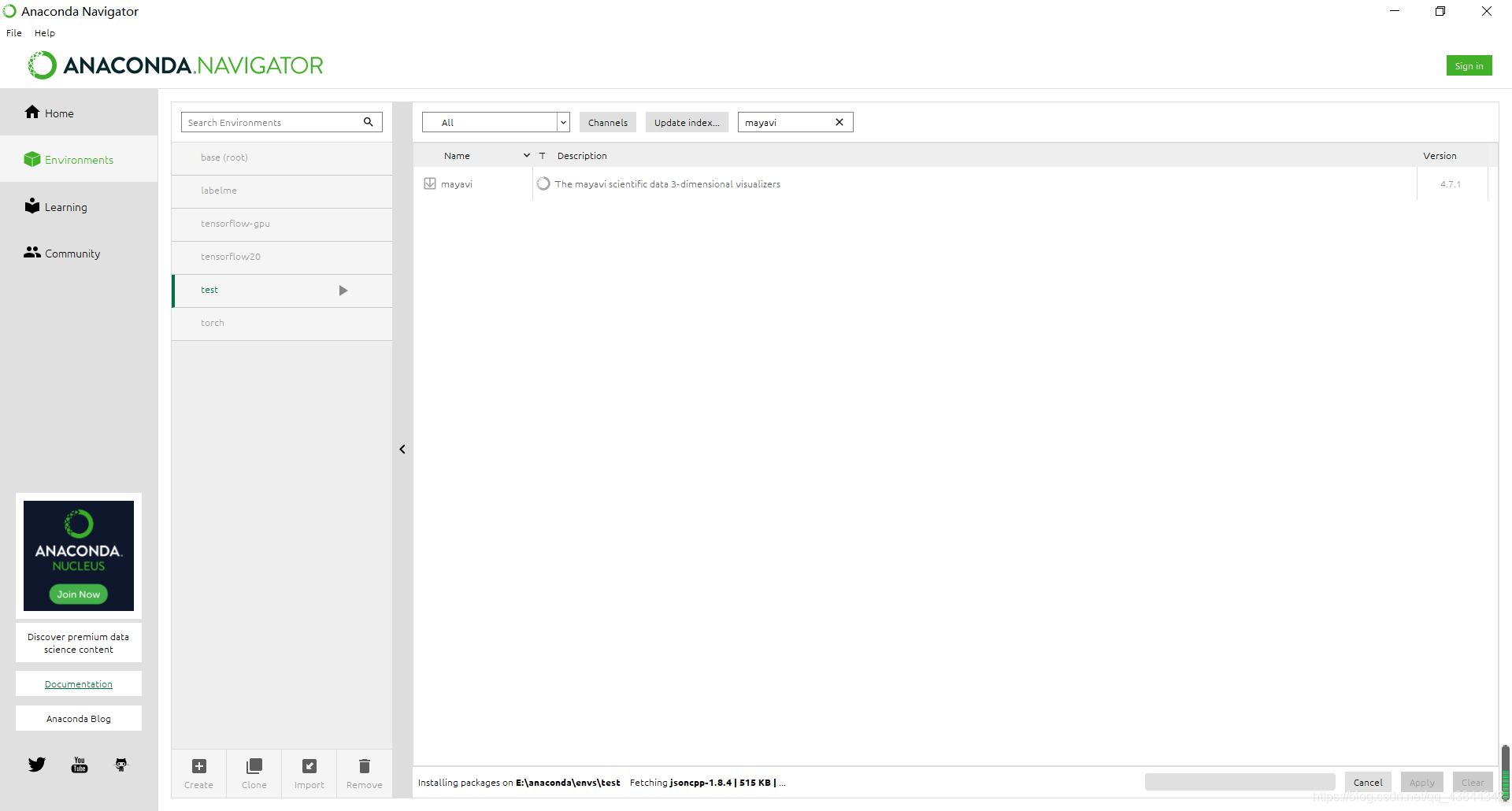Click the install progress bar
Image resolution: width=1512 pixels, height=811 pixels.
point(1240,782)
